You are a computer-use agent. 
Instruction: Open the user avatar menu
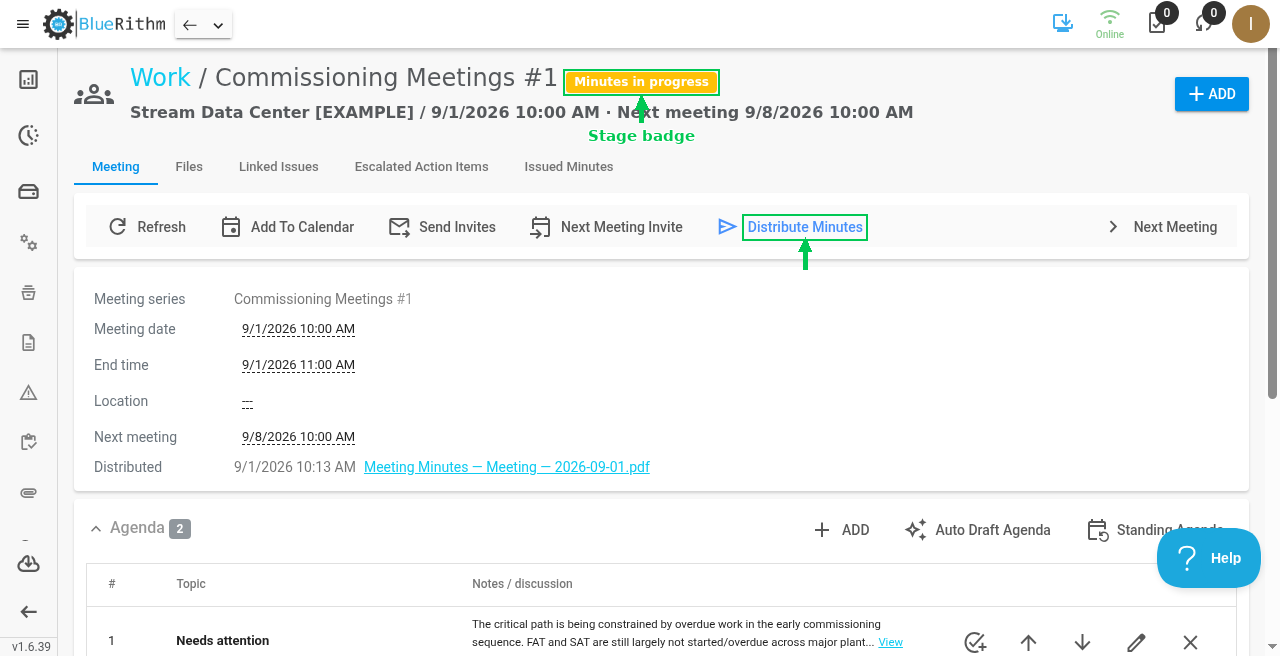(x=1251, y=24)
